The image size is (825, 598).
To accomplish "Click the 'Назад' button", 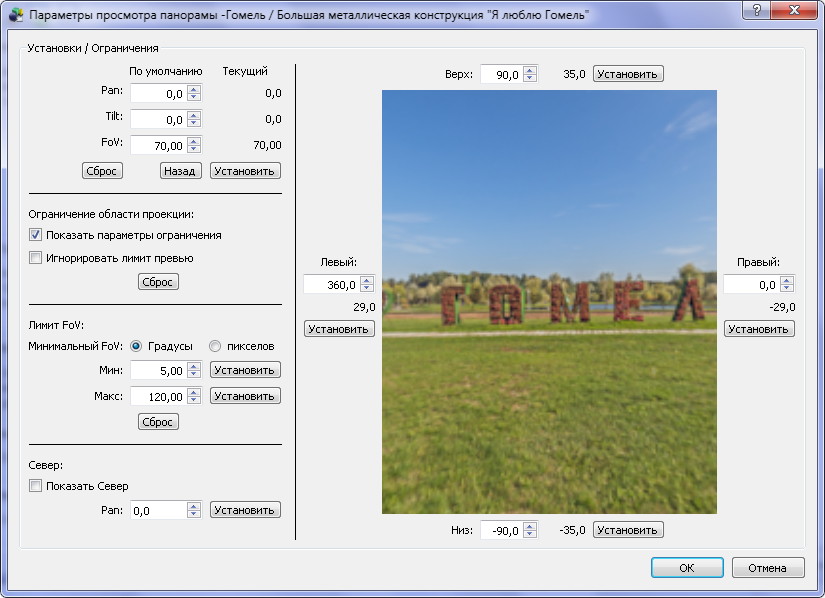I will point(180,171).
